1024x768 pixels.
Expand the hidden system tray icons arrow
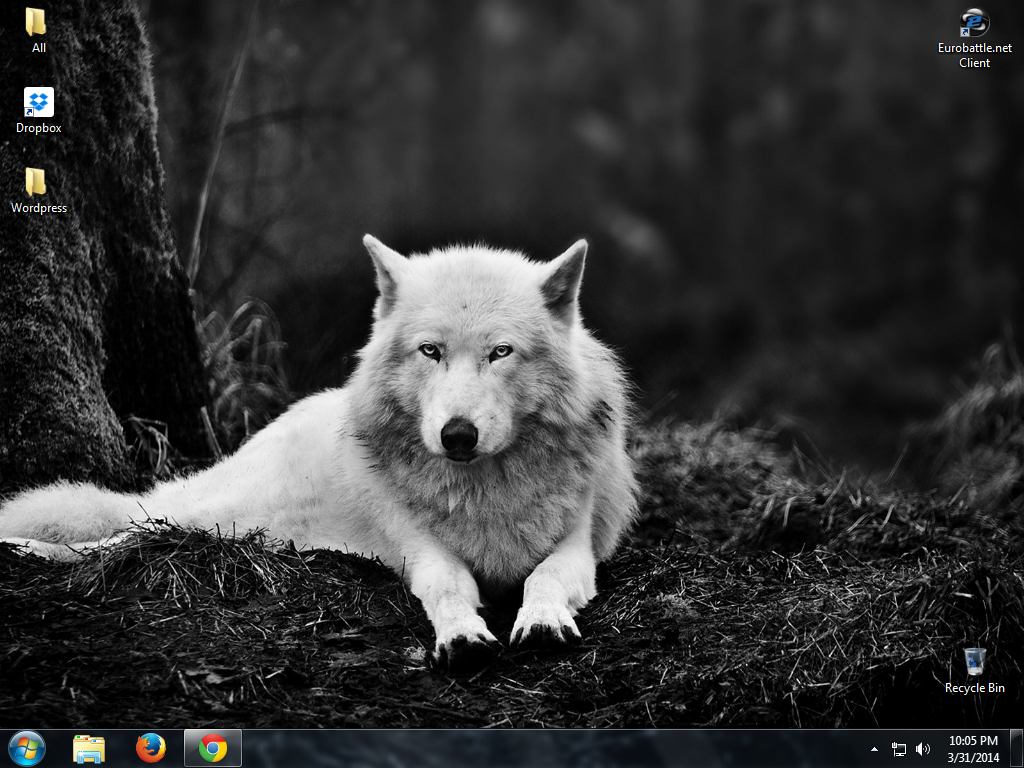click(x=875, y=748)
